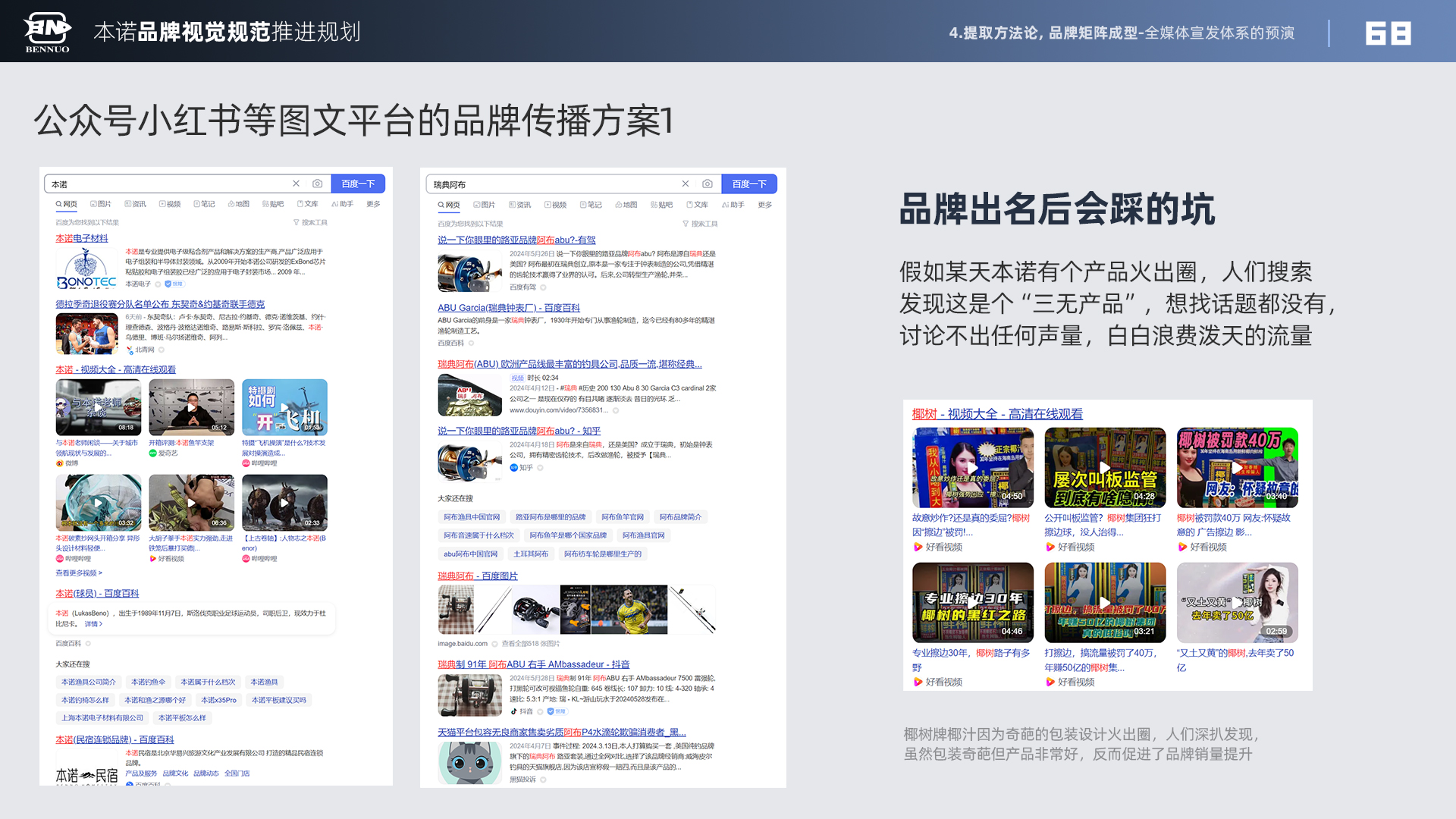This screenshot has height=819, width=1456.
Task: Open ABU Garcia(瑞典钟表厂) - 百度百科 link
Action: 509,308
